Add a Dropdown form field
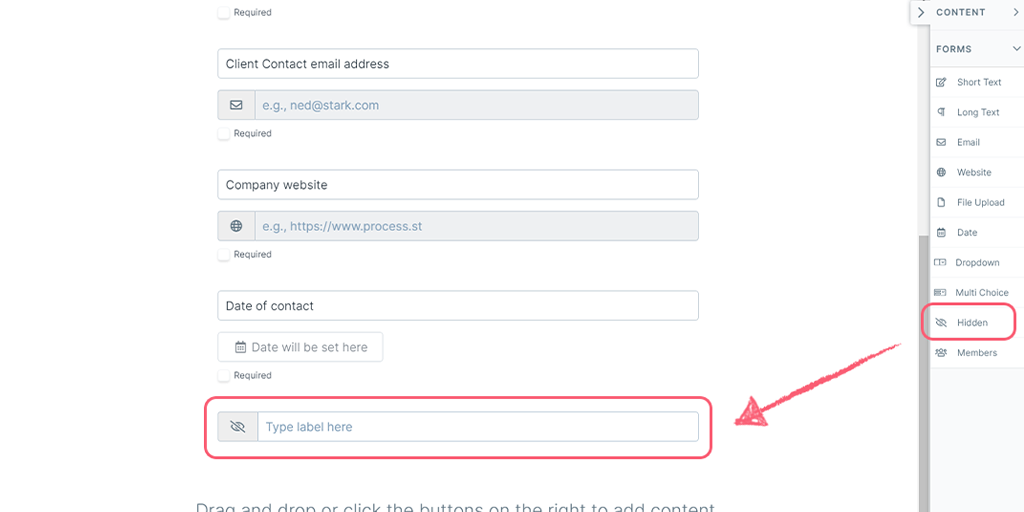 976,262
